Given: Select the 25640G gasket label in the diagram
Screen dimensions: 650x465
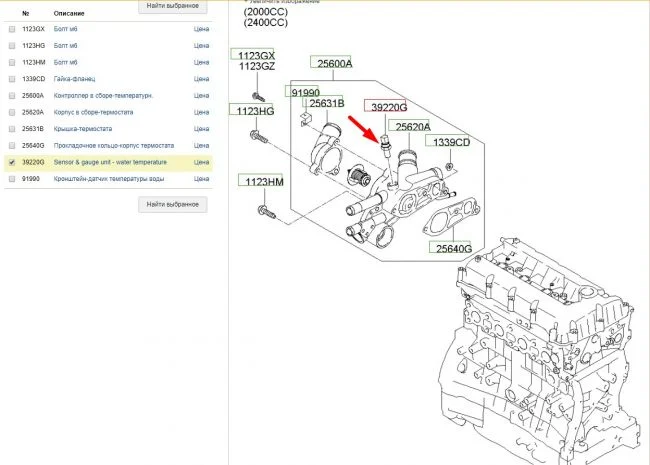Looking at the screenshot, I should [x=450, y=248].
